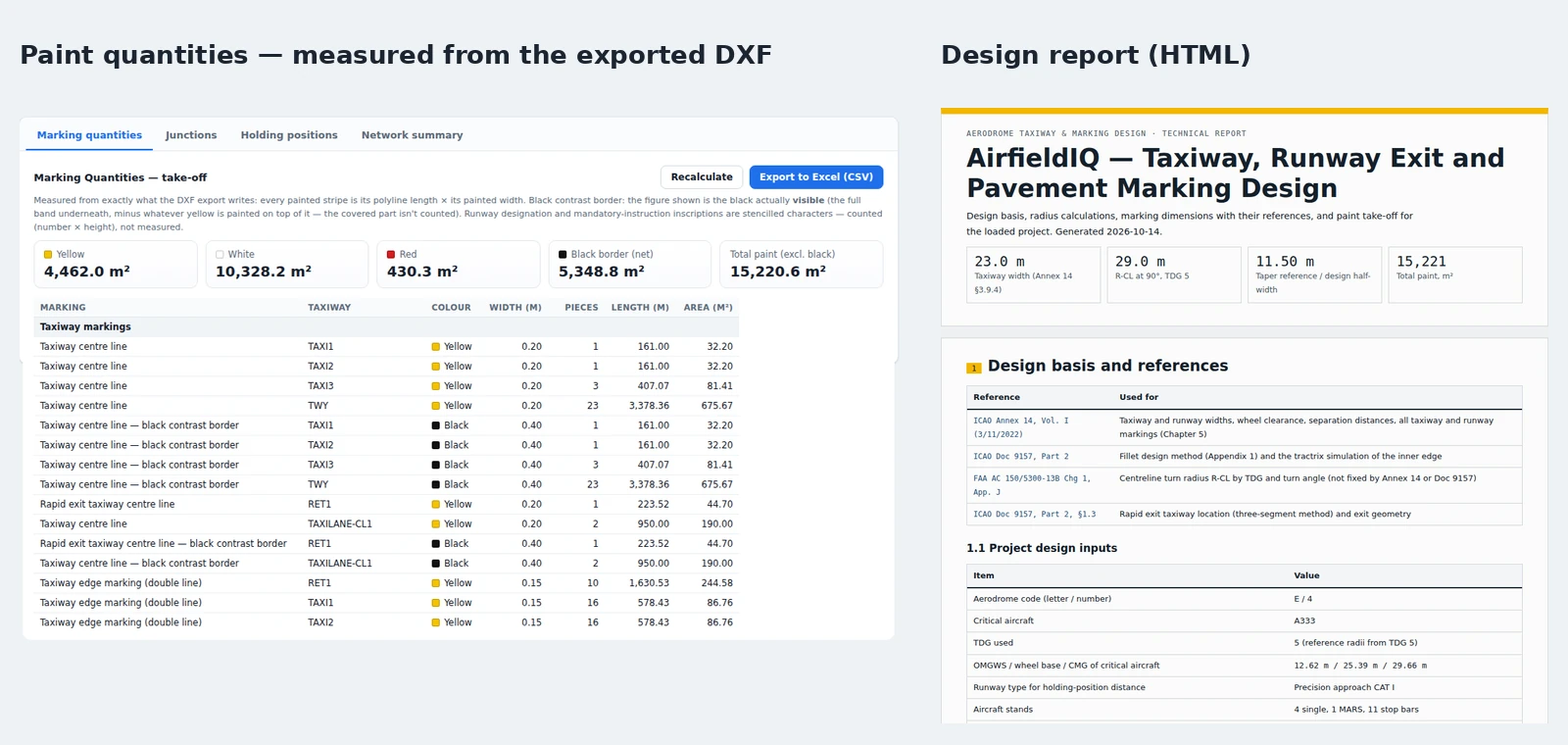Click the MARKING column header
1568x745 pixels.
(x=63, y=308)
